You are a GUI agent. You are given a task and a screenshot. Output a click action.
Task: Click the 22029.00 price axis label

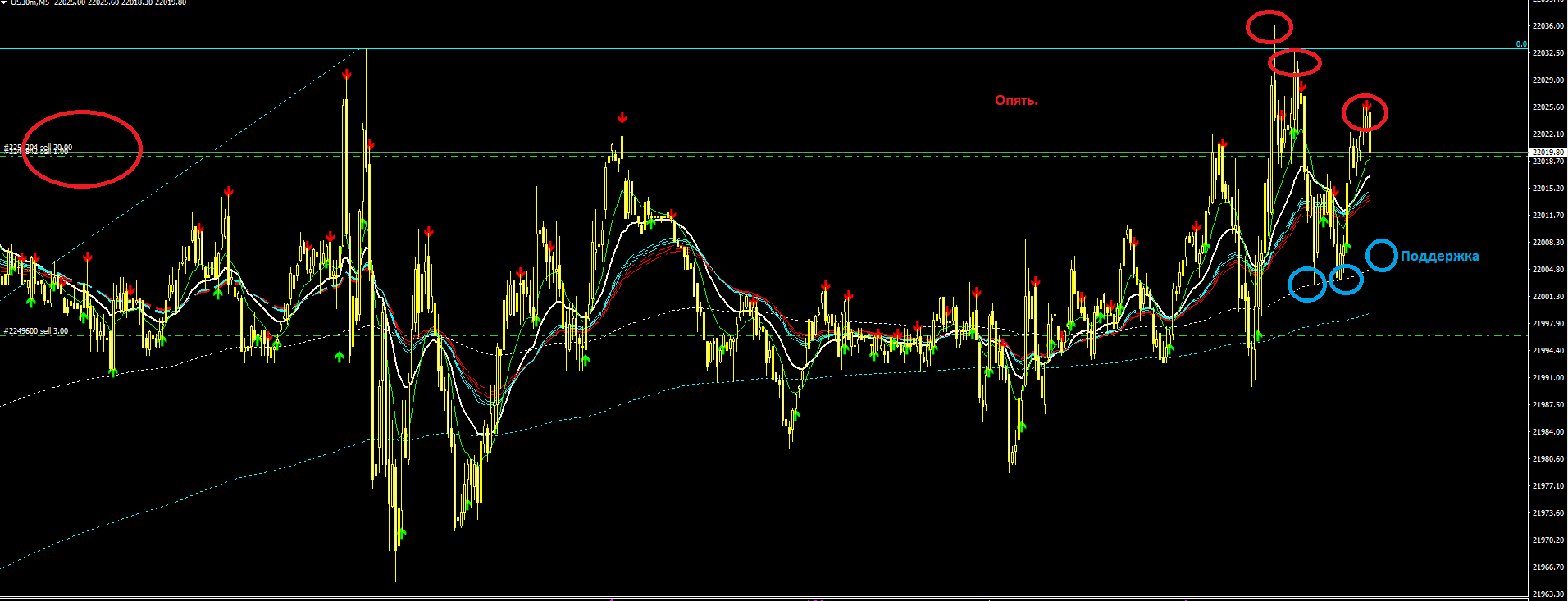coord(1548,80)
